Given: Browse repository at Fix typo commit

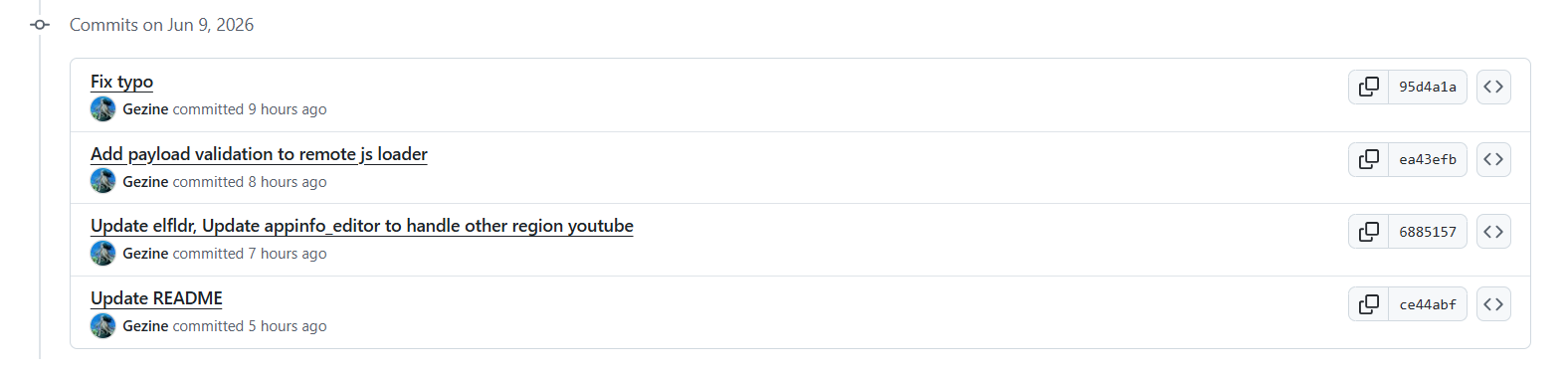Looking at the screenshot, I should (1493, 88).
